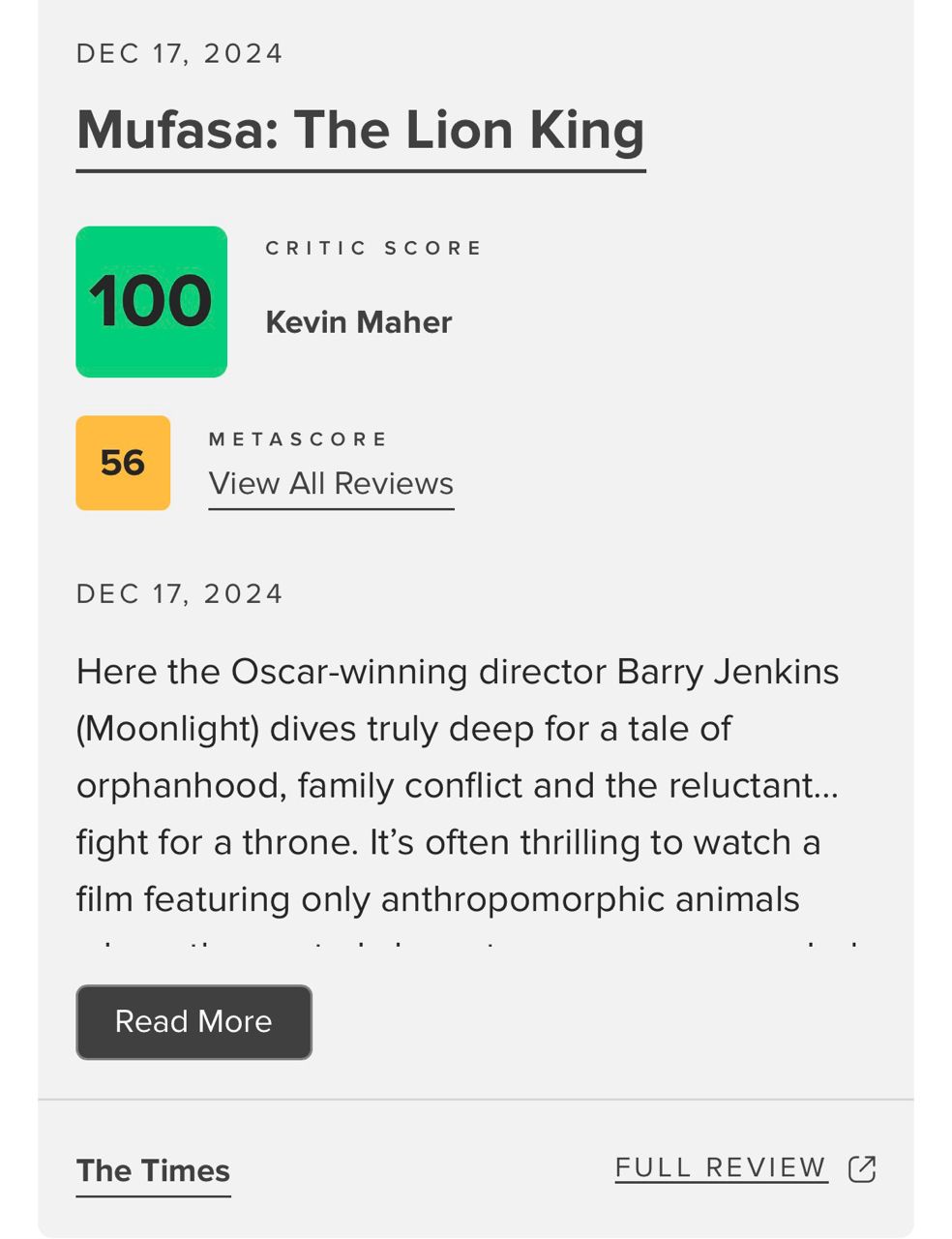Click the yellow 56 Metascore badge
This screenshot has width=952, height=1239.
[x=123, y=463]
